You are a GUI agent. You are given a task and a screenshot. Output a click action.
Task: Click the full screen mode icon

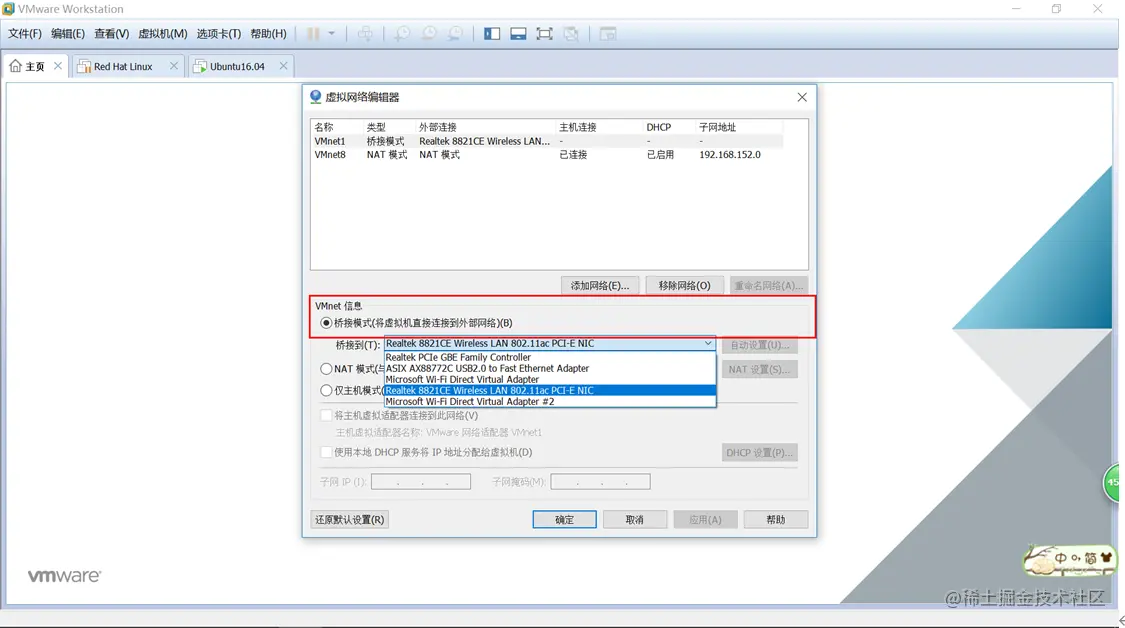pyautogui.click(x=545, y=34)
